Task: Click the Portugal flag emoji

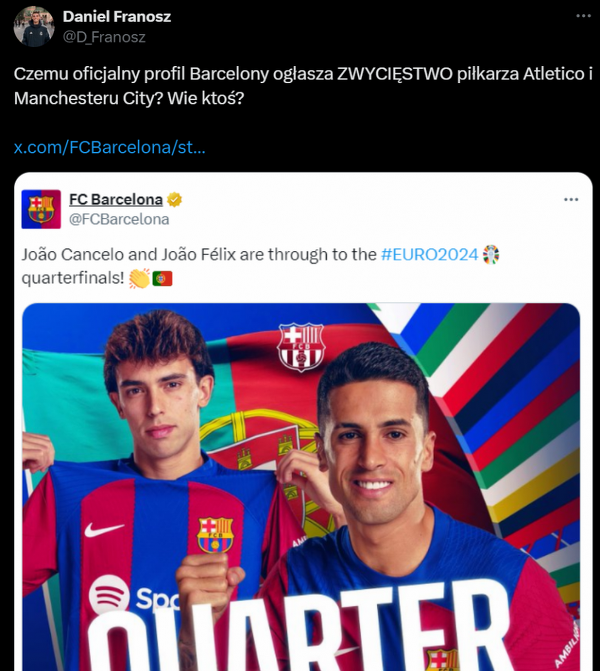Action: click(x=162, y=278)
